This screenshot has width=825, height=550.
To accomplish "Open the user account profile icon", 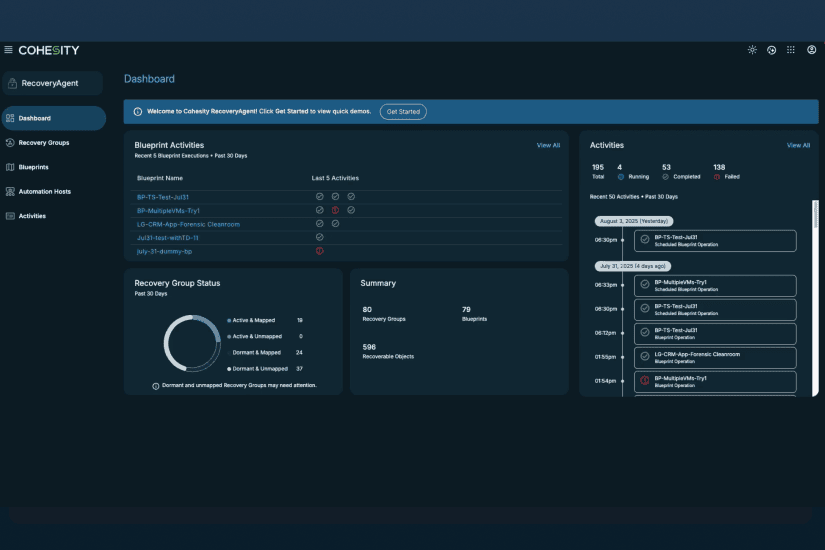I will (812, 50).
